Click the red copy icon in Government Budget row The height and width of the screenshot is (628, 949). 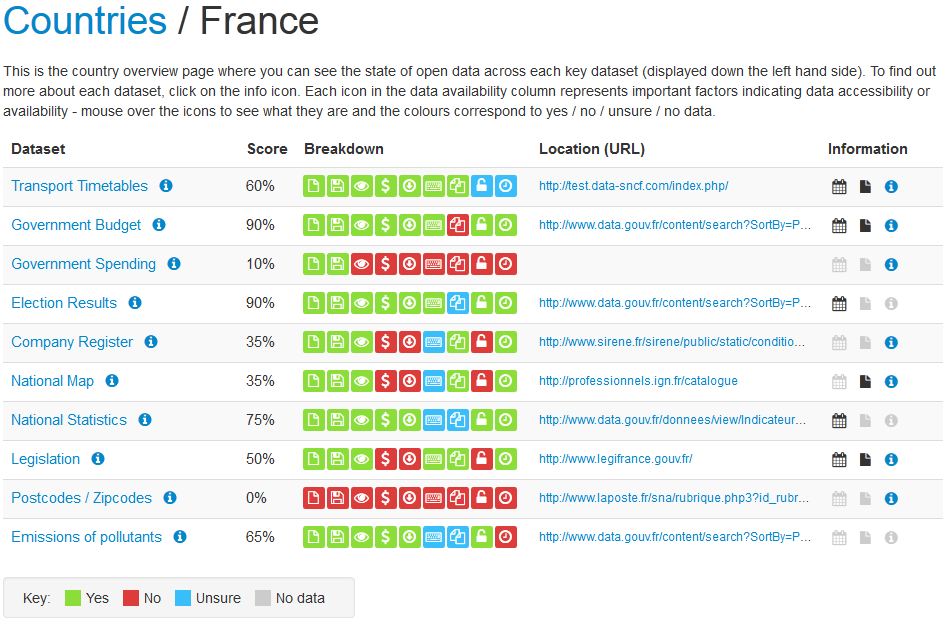[458, 225]
